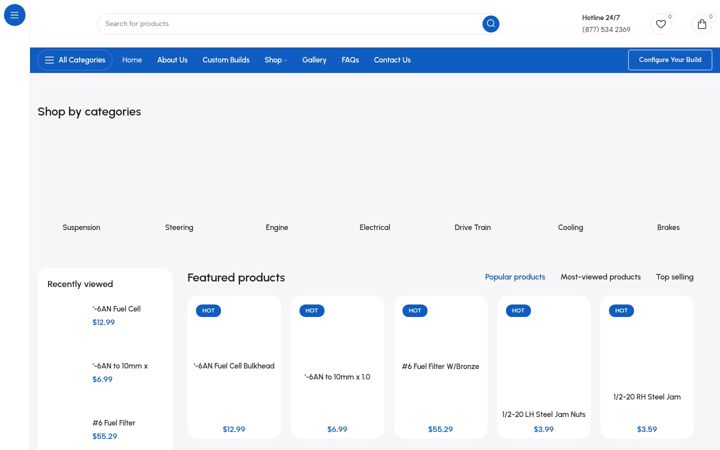The height and width of the screenshot is (450, 720).
Task: Switch to the Top selling tab
Action: click(675, 277)
